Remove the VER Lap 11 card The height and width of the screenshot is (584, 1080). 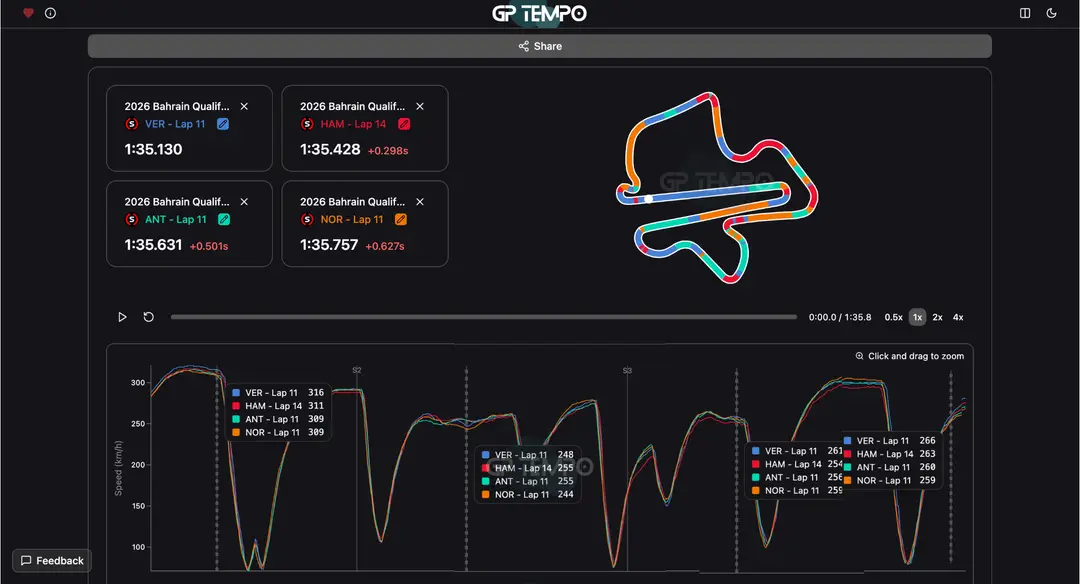pos(244,106)
